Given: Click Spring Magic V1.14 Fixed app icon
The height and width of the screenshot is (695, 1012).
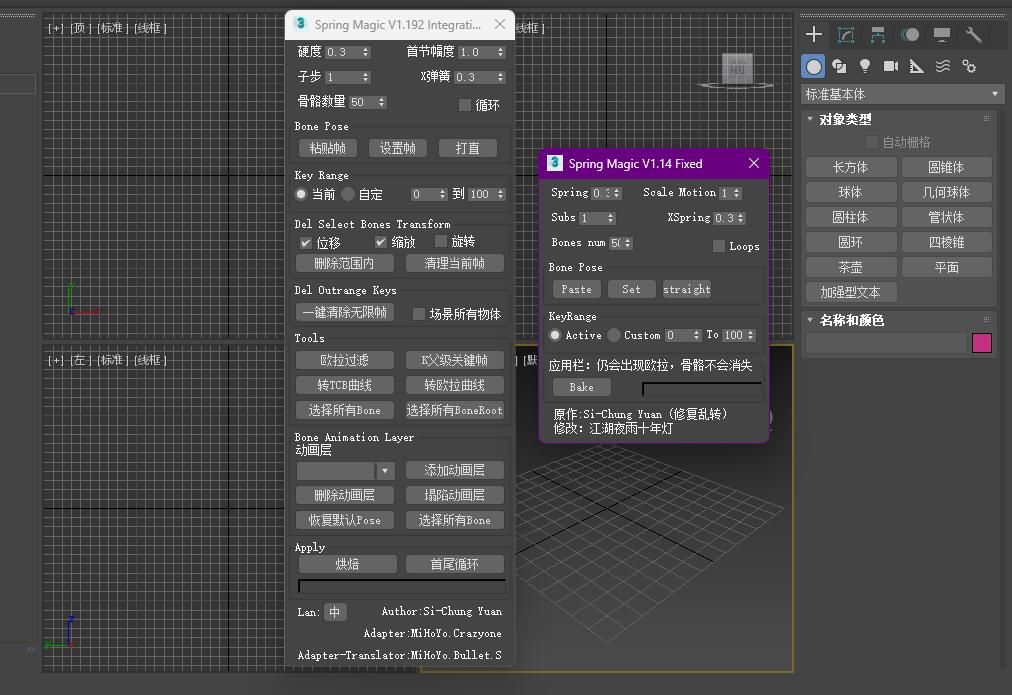Looking at the screenshot, I should click(554, 163).
